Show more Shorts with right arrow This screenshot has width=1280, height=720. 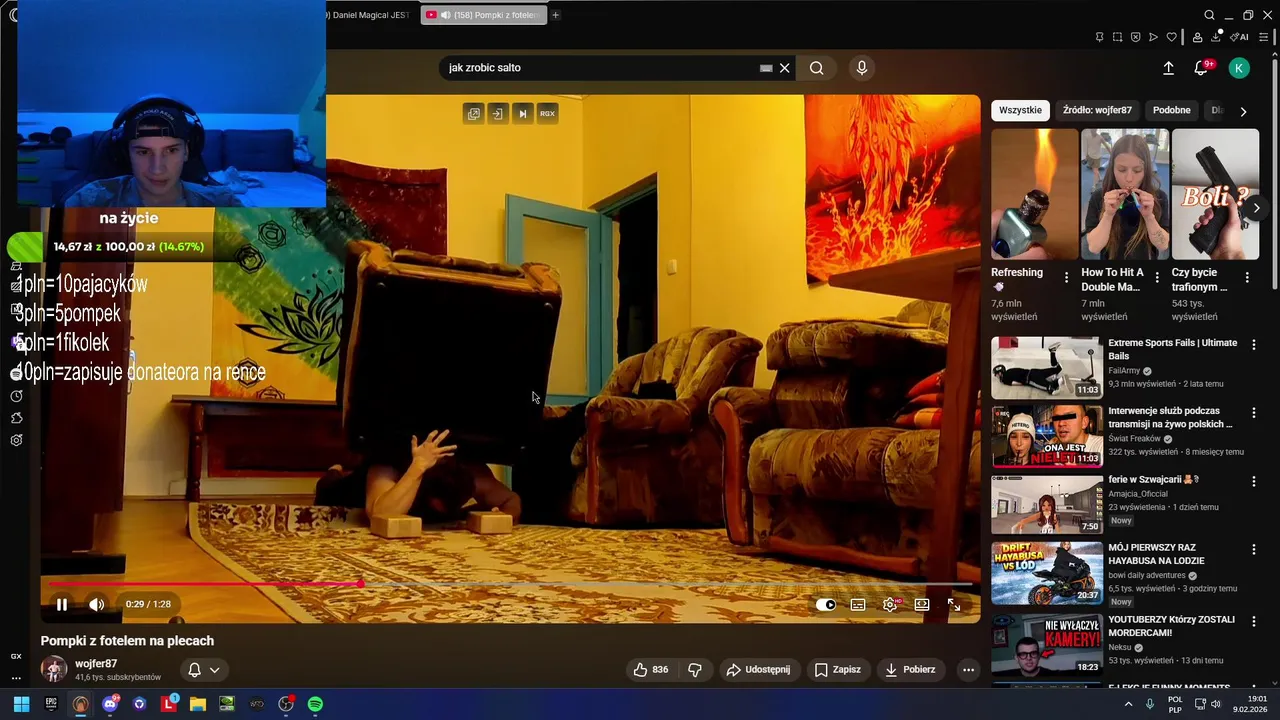[1256, 208]
